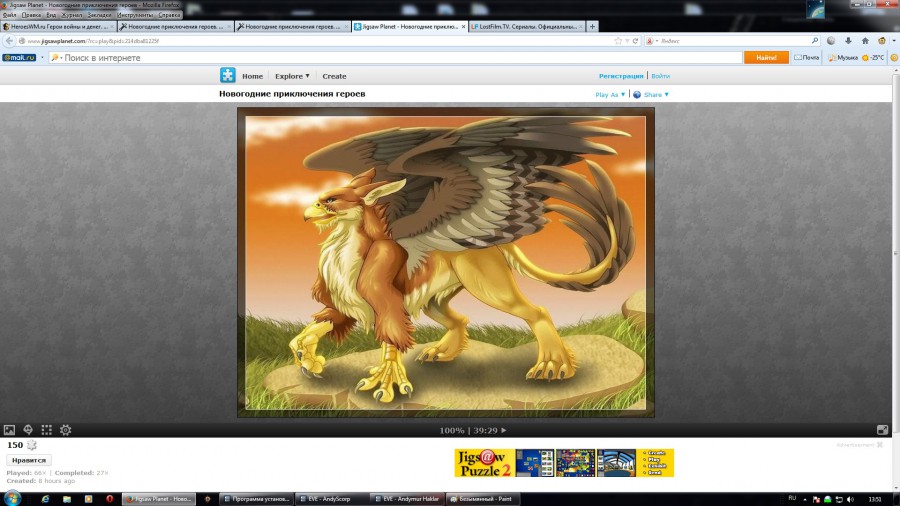Image resolution: width=900 pixels, height=506 pixels.
Task: Click the bookmark star in address bar
Action: click(618, 41)
